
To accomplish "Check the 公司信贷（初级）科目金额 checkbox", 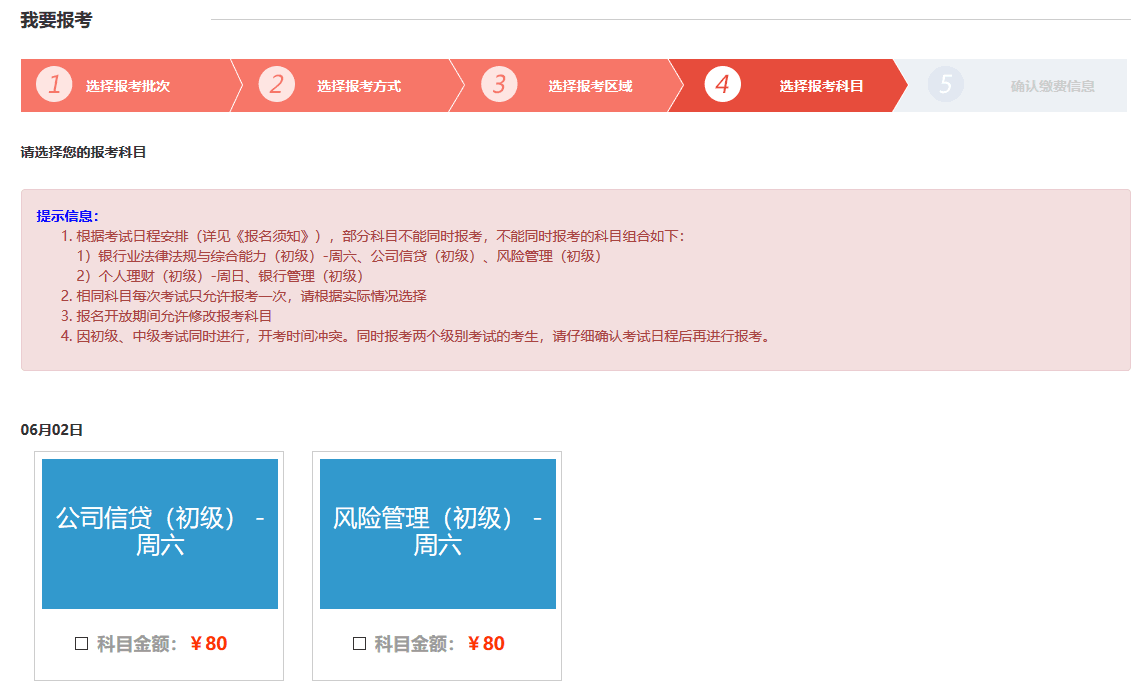I will [x=81, y=643].
